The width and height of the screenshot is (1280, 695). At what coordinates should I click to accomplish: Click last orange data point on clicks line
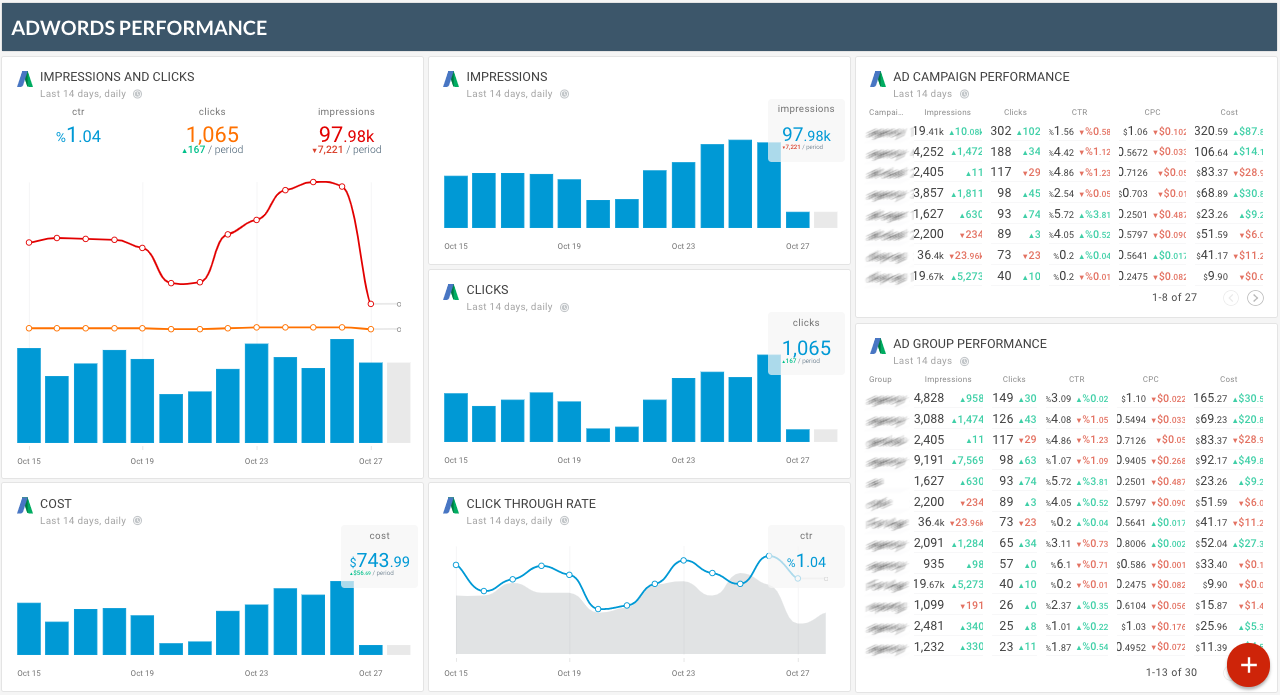tap(371, 329)
